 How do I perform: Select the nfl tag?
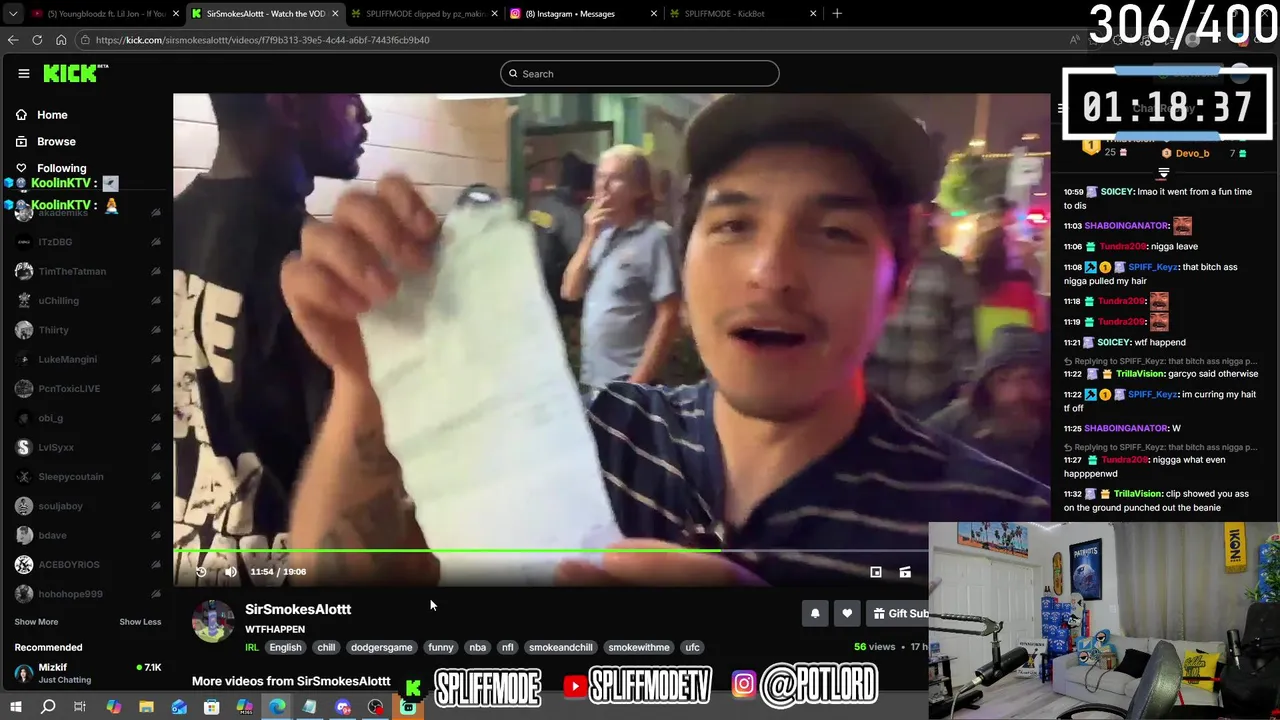point(507,647)
